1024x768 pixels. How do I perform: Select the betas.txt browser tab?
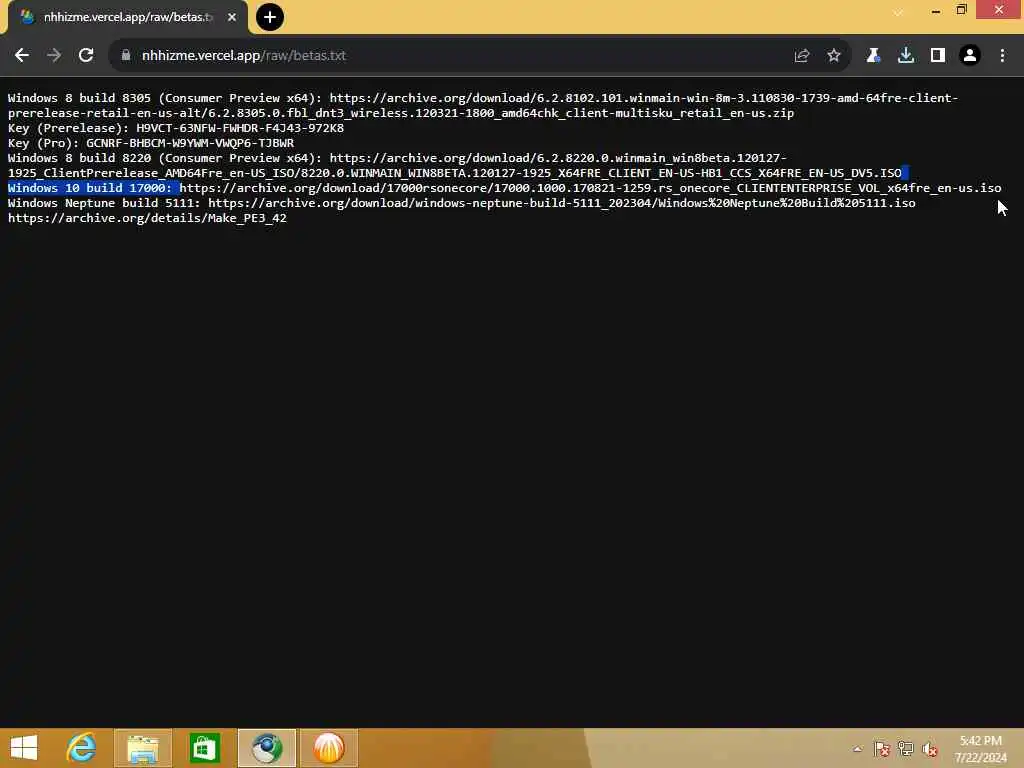128,17
